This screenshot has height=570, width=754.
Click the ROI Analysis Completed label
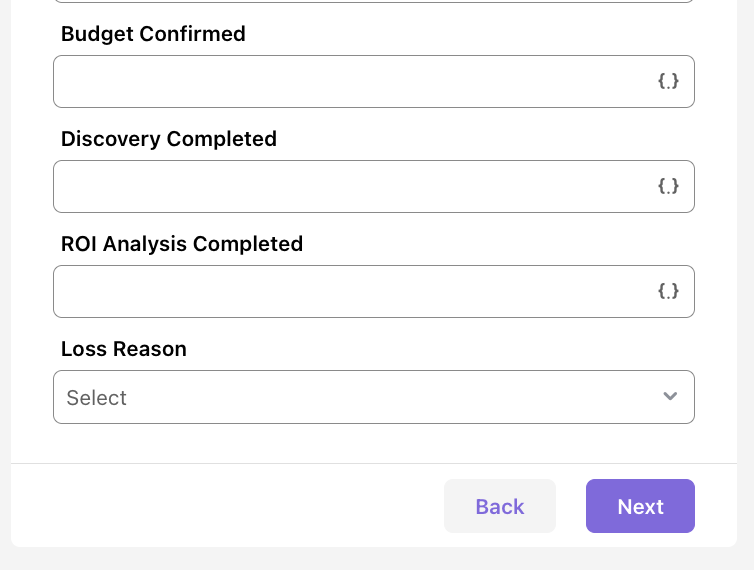click(x=182, y=244)
